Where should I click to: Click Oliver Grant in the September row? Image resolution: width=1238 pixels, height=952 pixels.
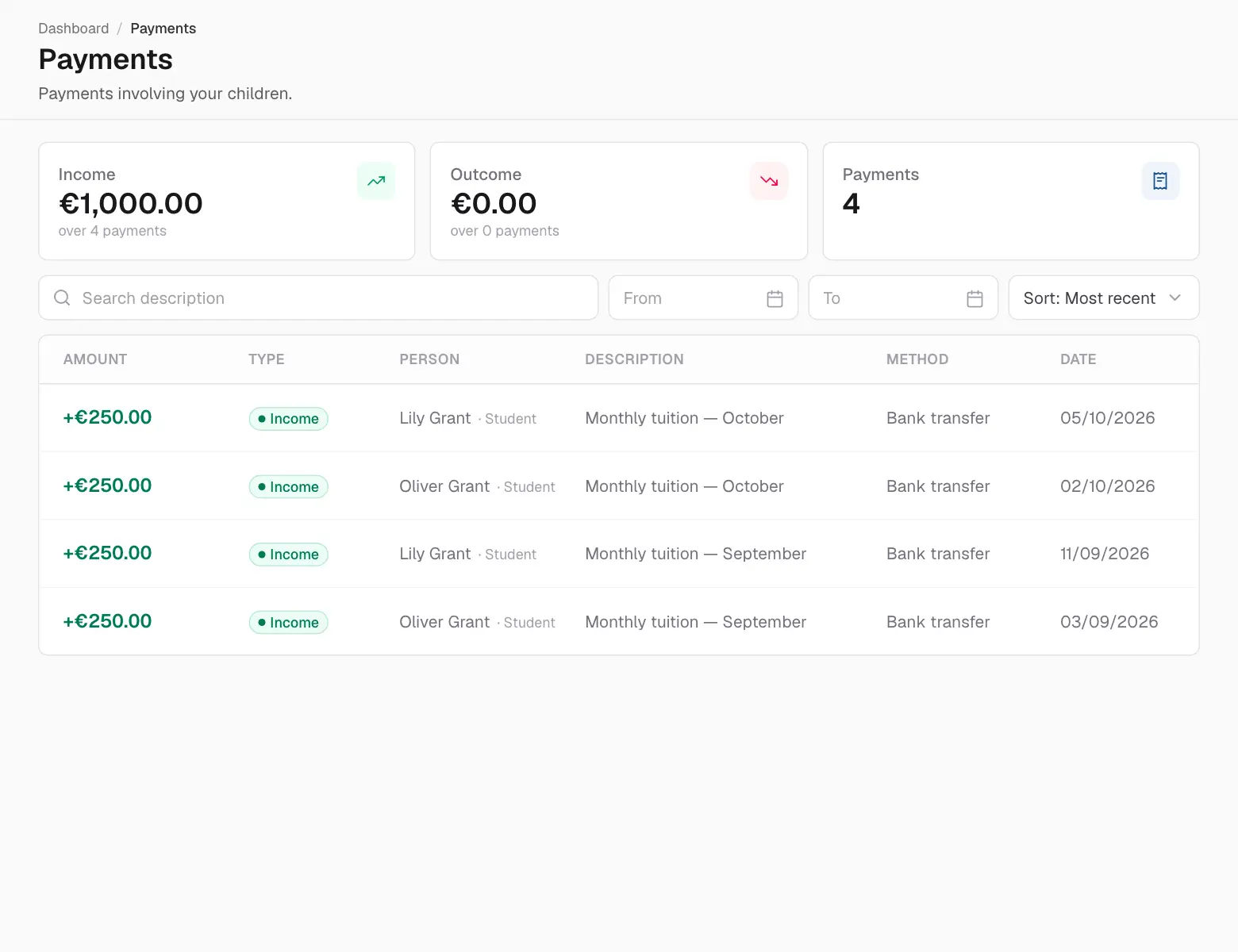pos(444,622)
